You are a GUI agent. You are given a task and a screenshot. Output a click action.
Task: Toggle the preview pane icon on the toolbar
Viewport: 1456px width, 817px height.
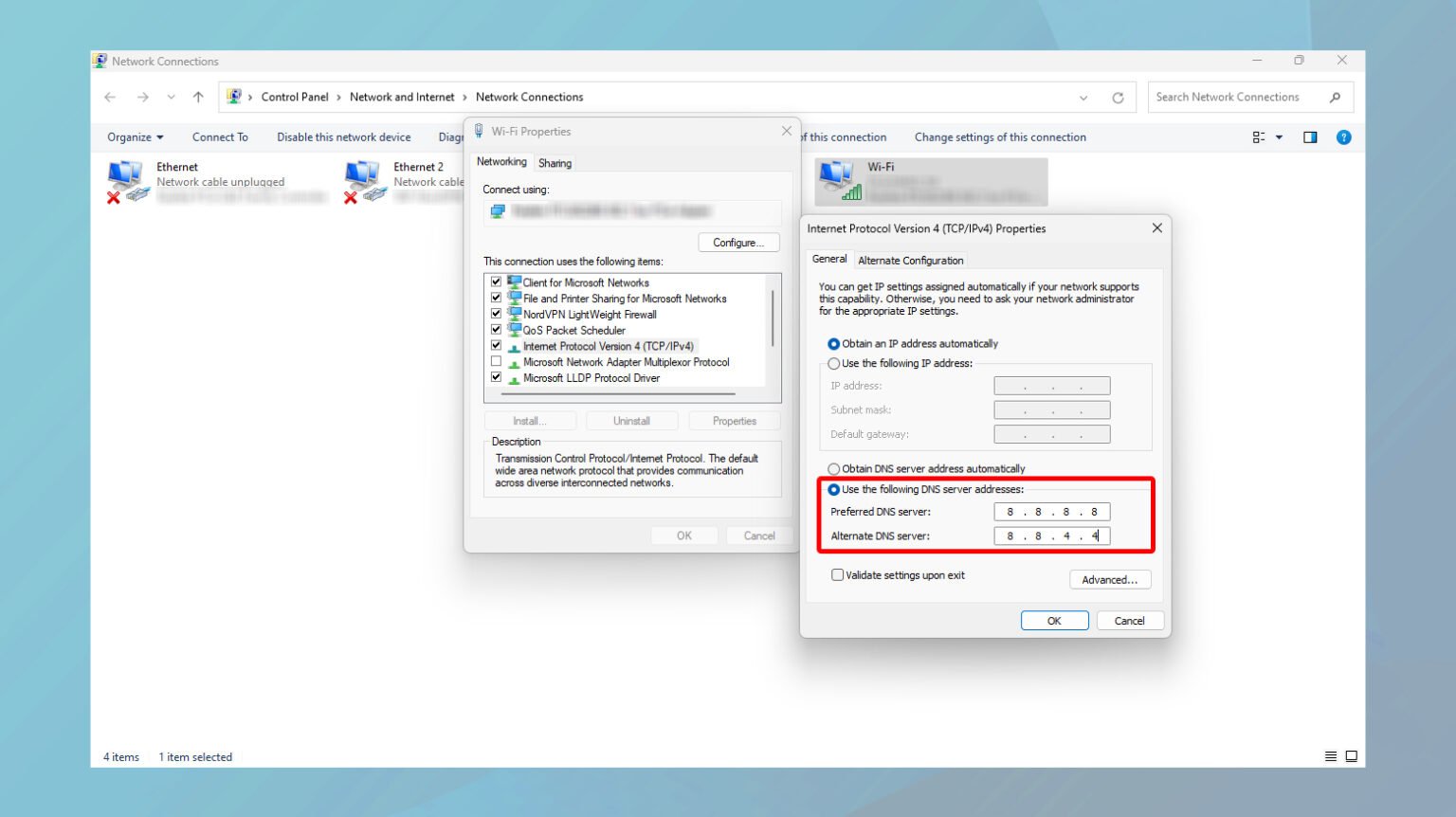pyautogui.click(x=1310, y=136)
